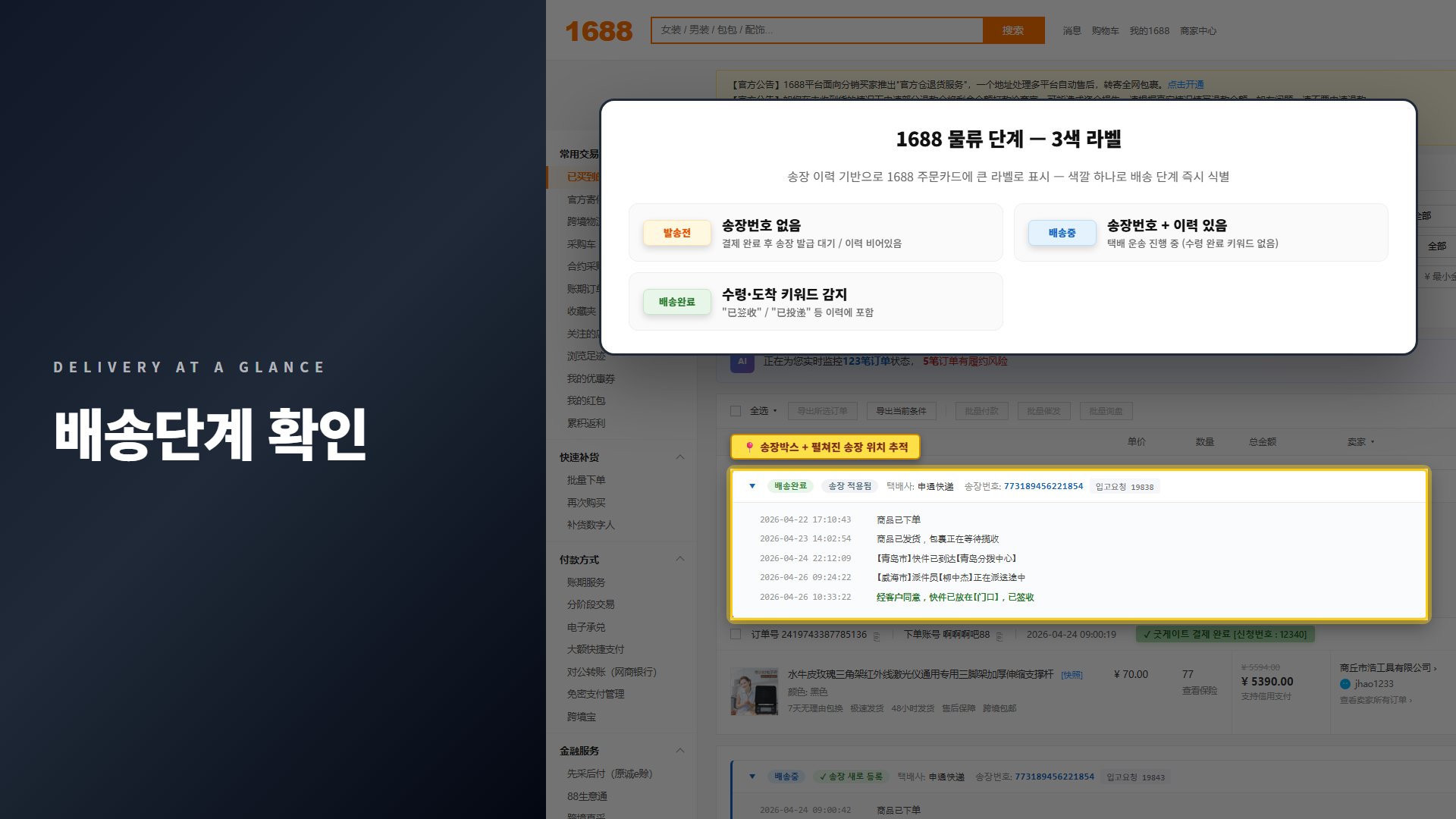Select 跨境宝 in the sidebar
Image resolution: width=1456 pixels, height=819 pixels.
pyautogui.click(x=581, y=717)
